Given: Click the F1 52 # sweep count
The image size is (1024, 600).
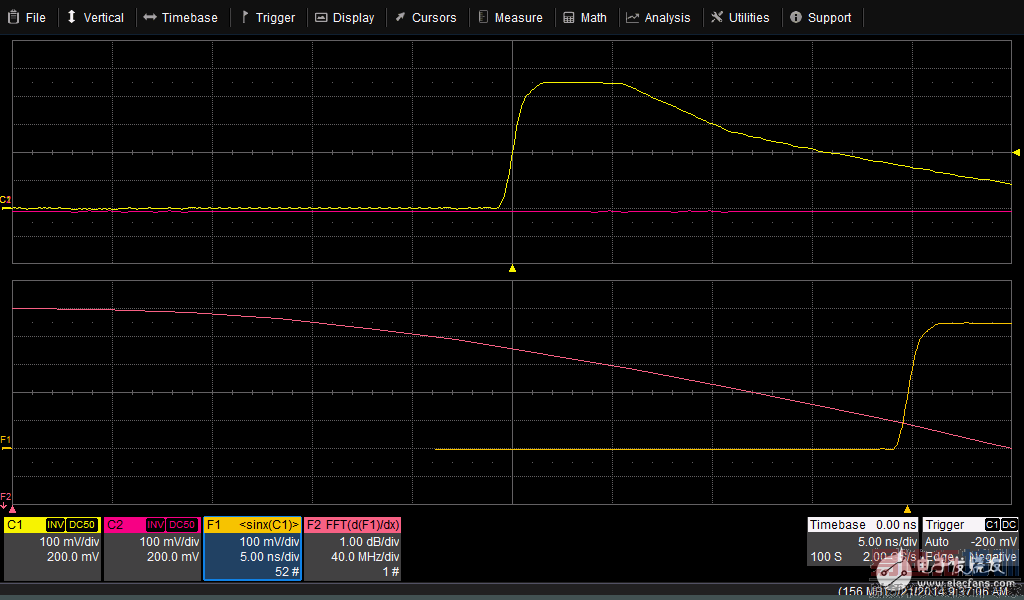Looking at the screenshot, I should [287, 572].
